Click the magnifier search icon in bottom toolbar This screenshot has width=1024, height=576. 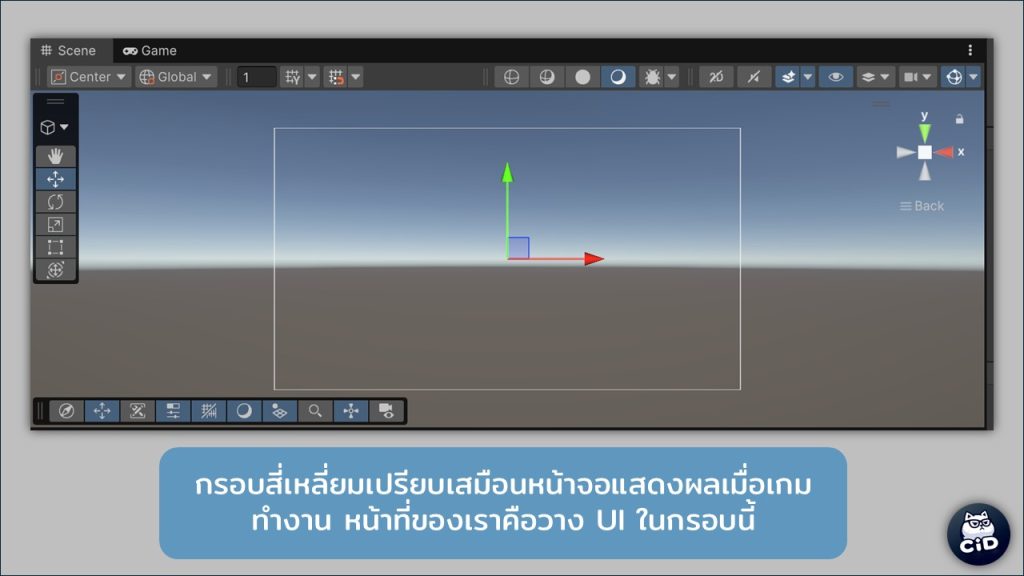click(x=315, y=411)
